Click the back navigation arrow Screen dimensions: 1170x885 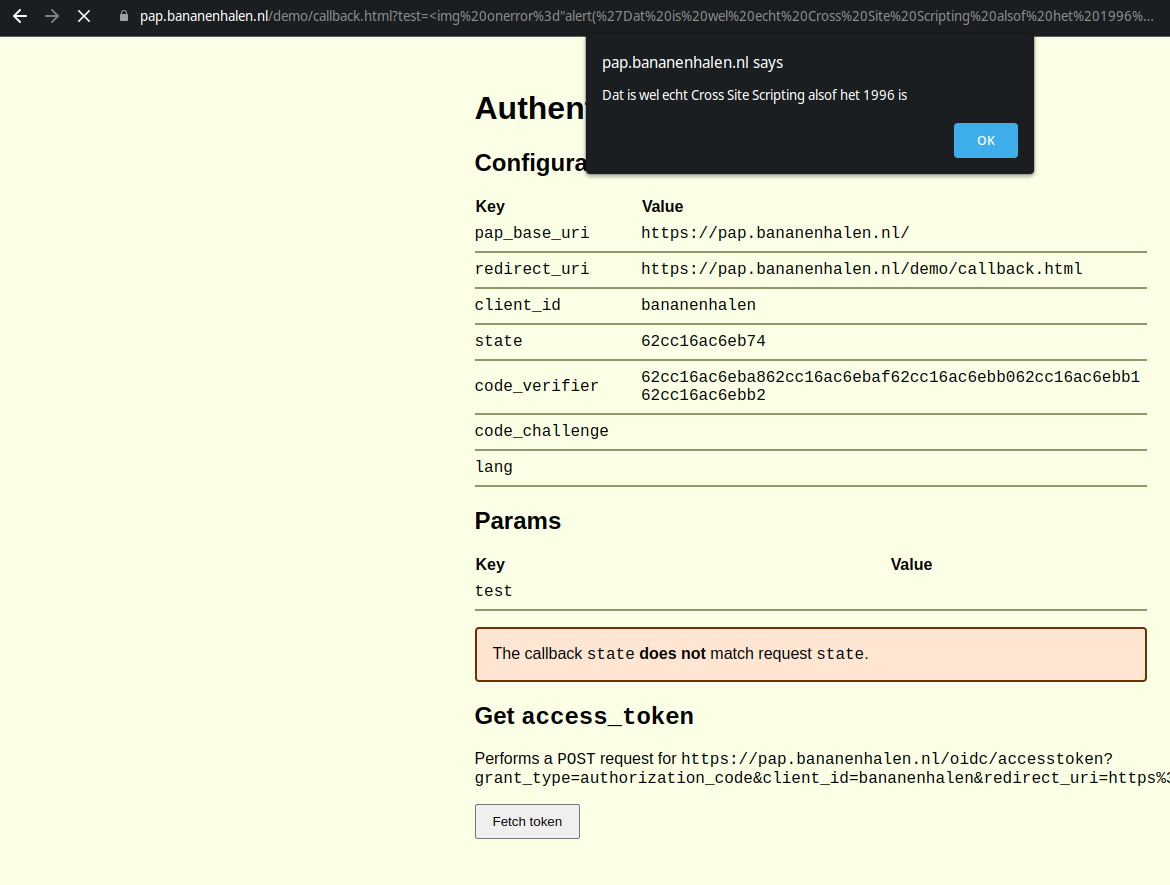[20, 16]
